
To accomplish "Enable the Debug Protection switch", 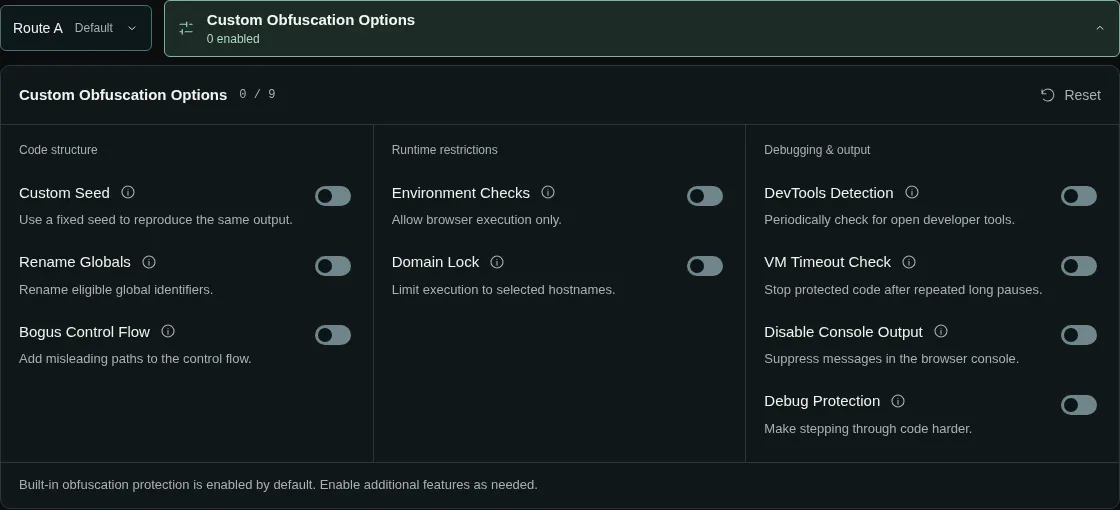I will [x=1079, y=405].
